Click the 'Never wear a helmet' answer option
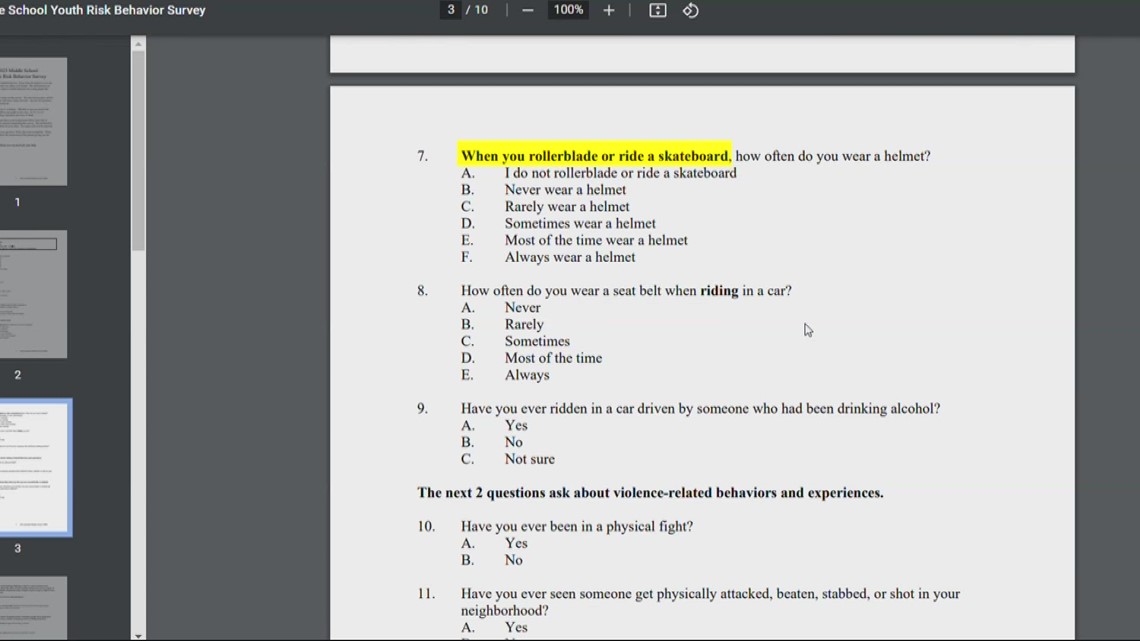Screen dimensions: 1140x641 [566, 189]
